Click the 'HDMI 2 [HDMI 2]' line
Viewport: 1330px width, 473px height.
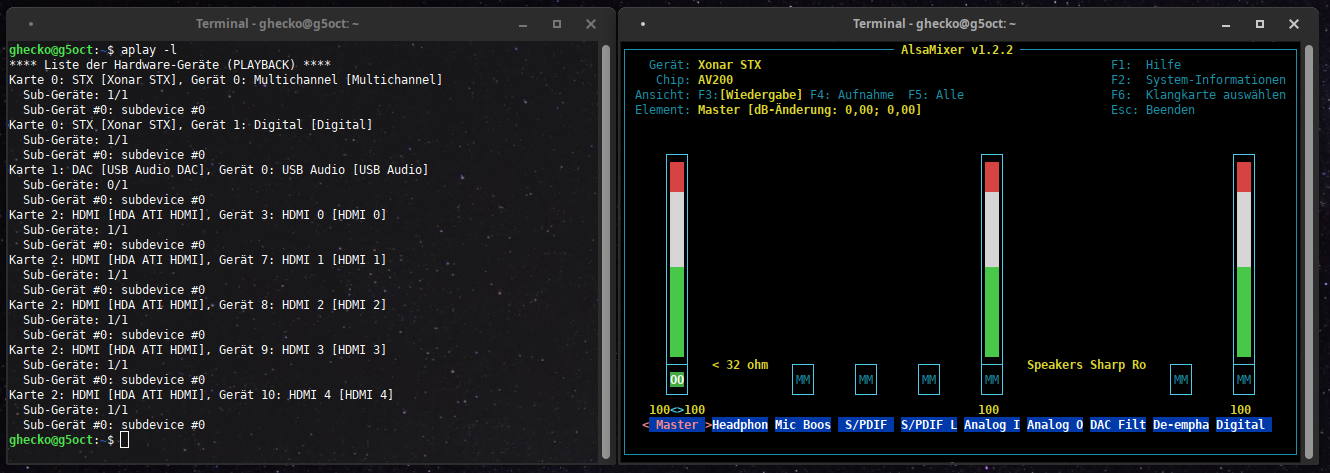point(197,305)
